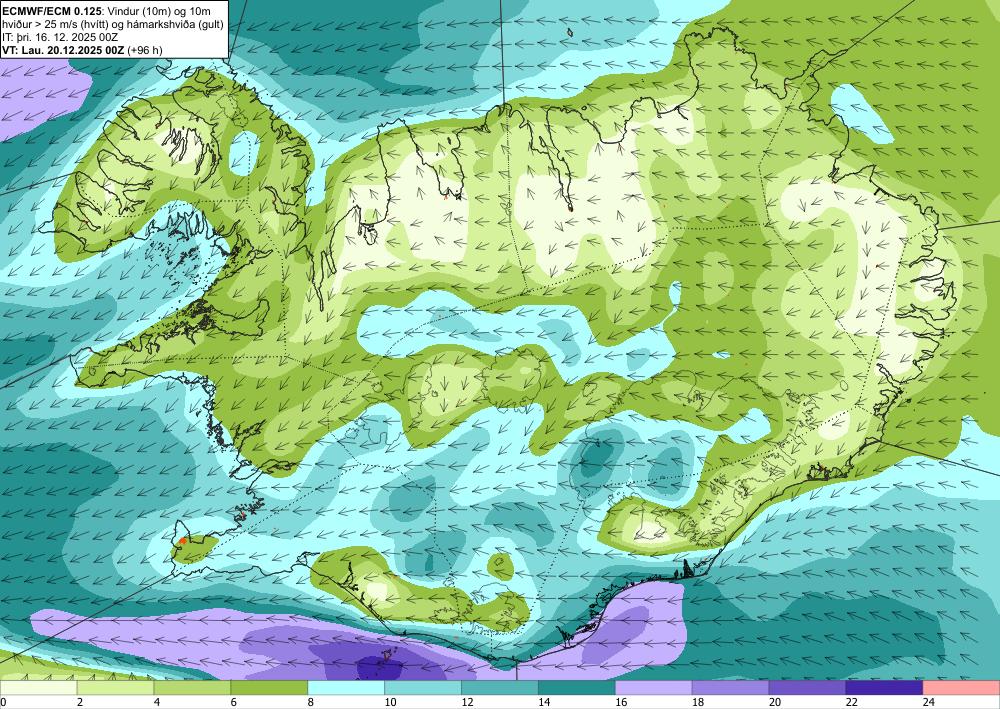Click the "VT: Lau. 20.12.2025 00Z" valid time
The width and height of the screenshot is (1000, 709).
click(63, 50)
